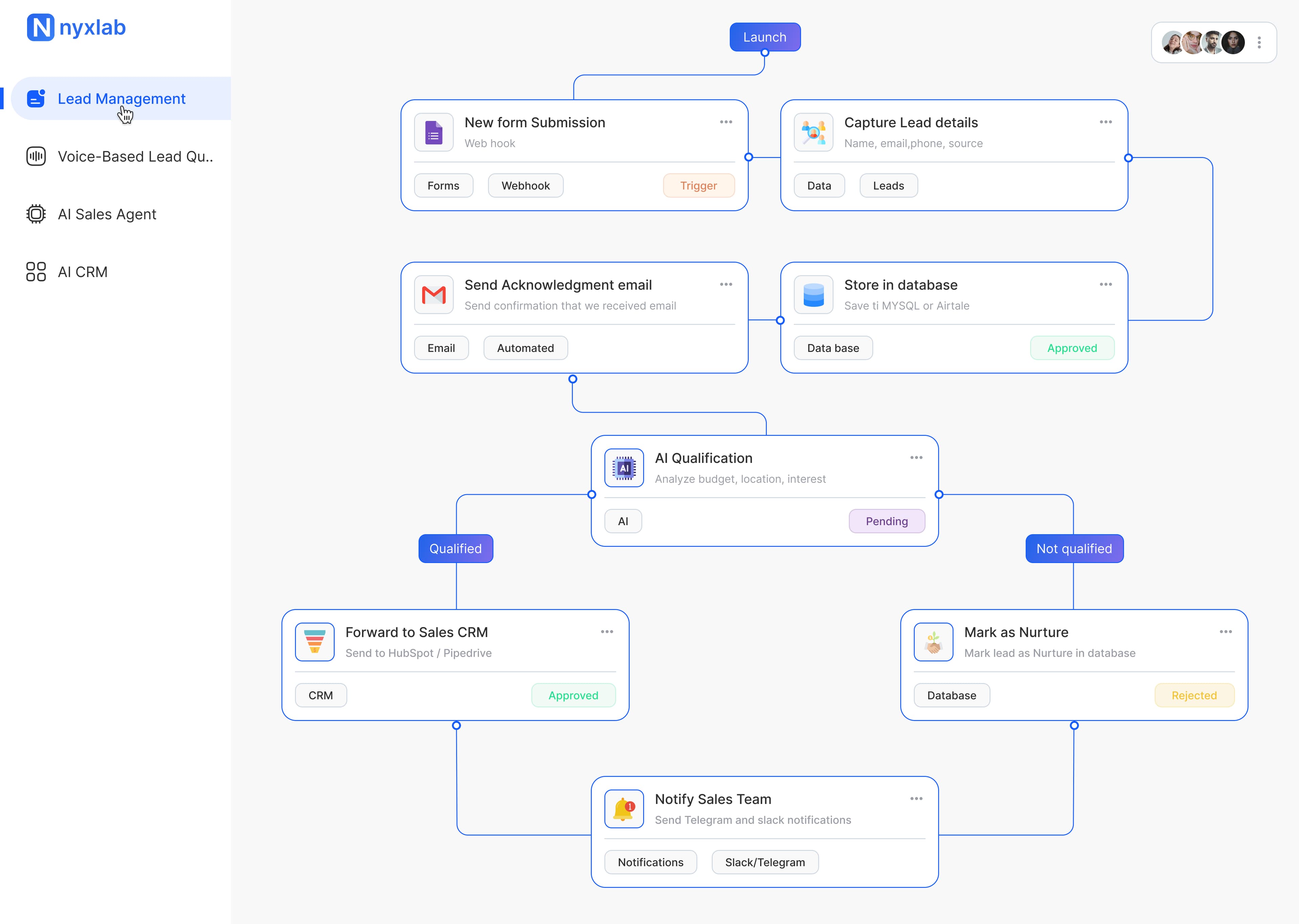Click the Capture Lead details people icon
This screenshot has width=1299, height=924.
tap(813, 132)
